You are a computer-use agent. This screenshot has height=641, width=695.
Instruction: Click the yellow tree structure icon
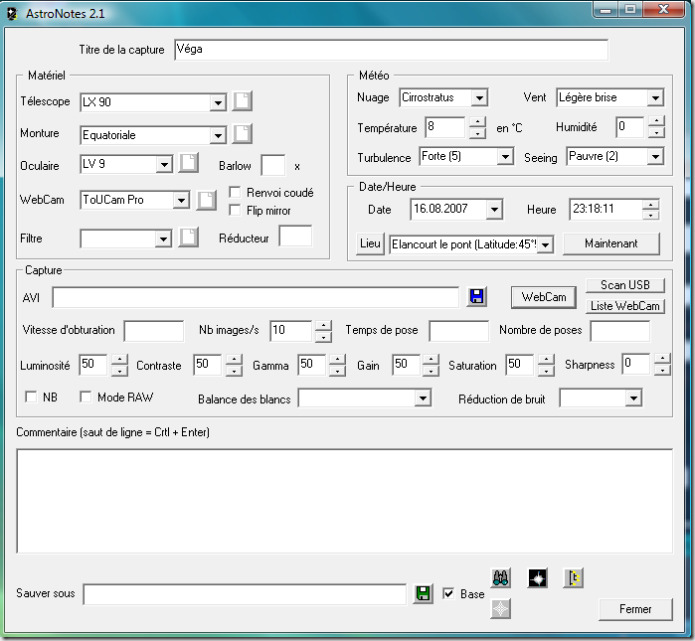click(x=573, y=578)
